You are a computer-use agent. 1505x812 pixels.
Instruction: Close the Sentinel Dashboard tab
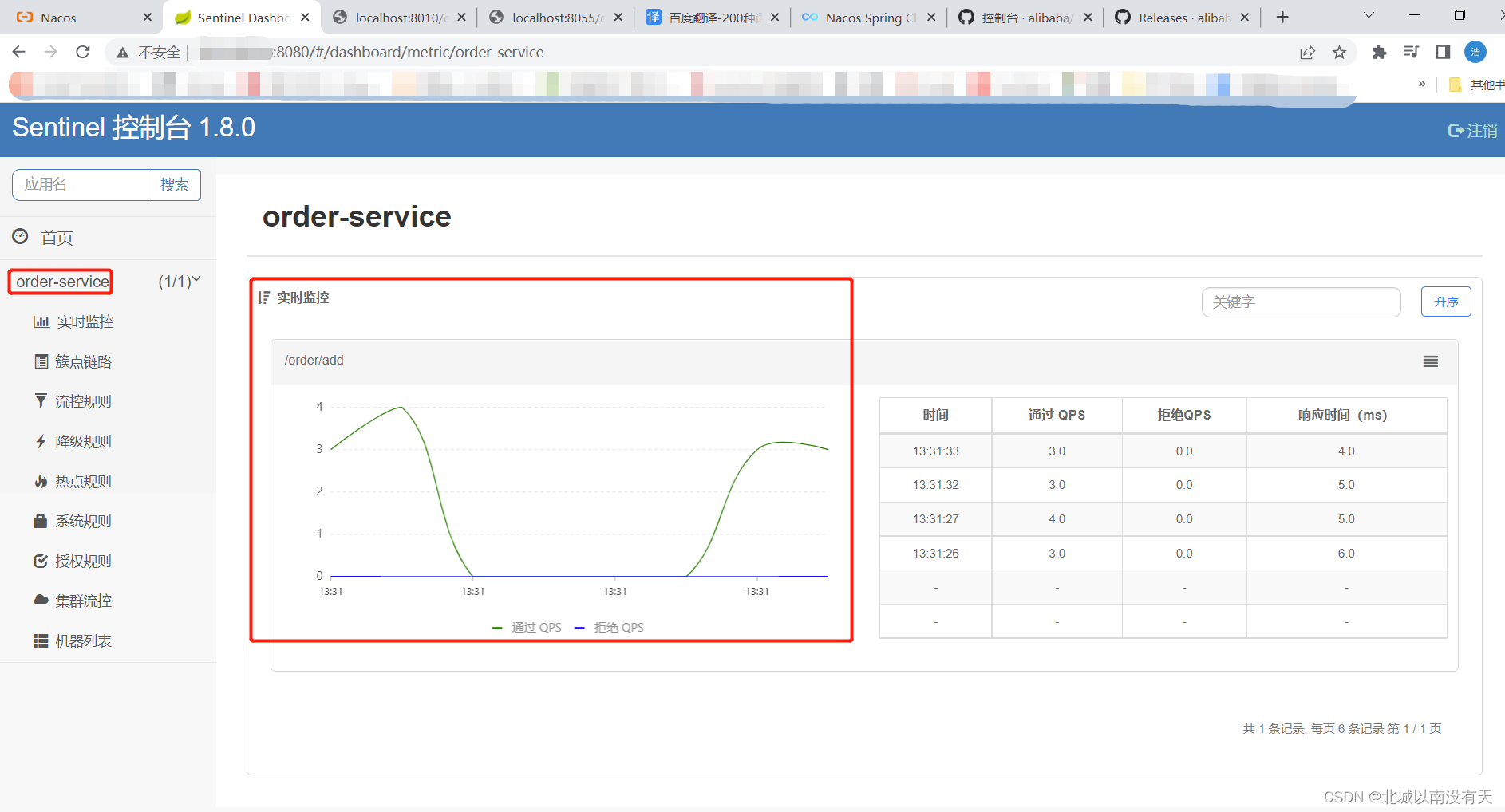305,17
